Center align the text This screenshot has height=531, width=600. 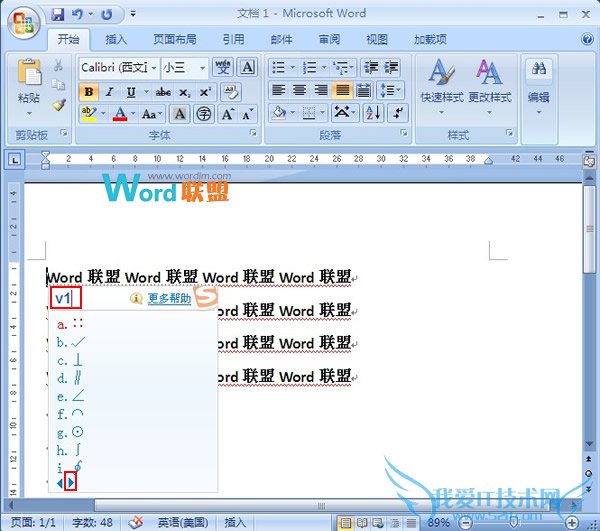pyautogui.click(x=299, y=90)
